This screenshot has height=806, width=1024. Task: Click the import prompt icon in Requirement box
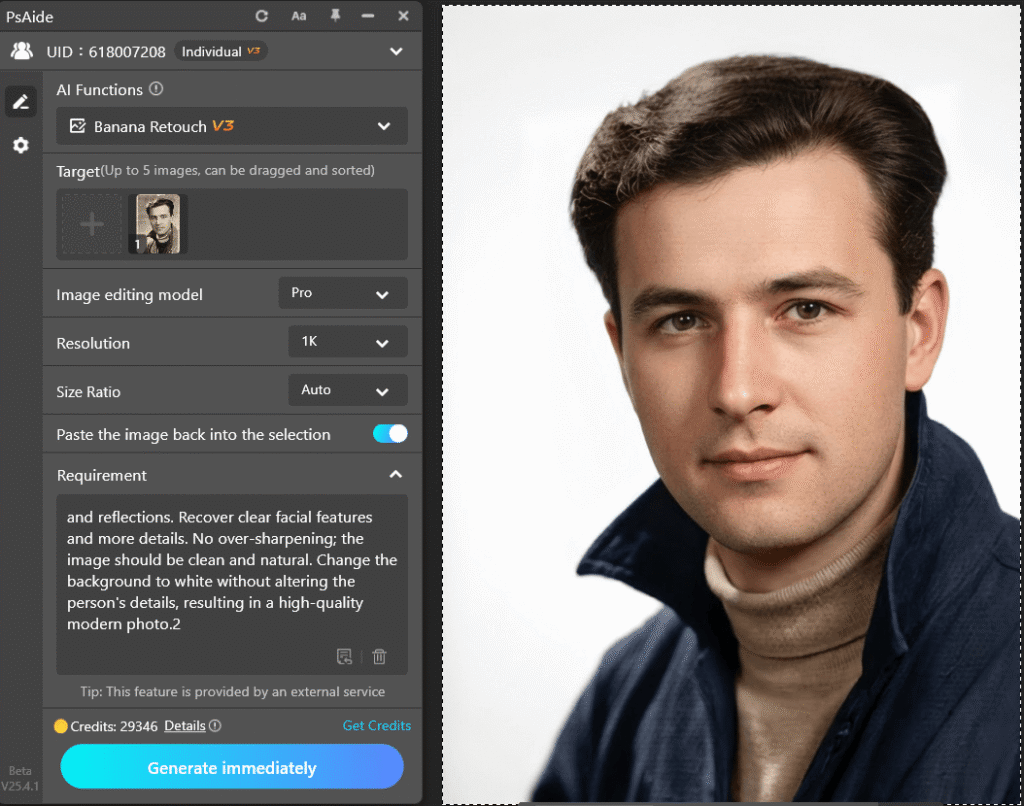[x=344, y=656]
